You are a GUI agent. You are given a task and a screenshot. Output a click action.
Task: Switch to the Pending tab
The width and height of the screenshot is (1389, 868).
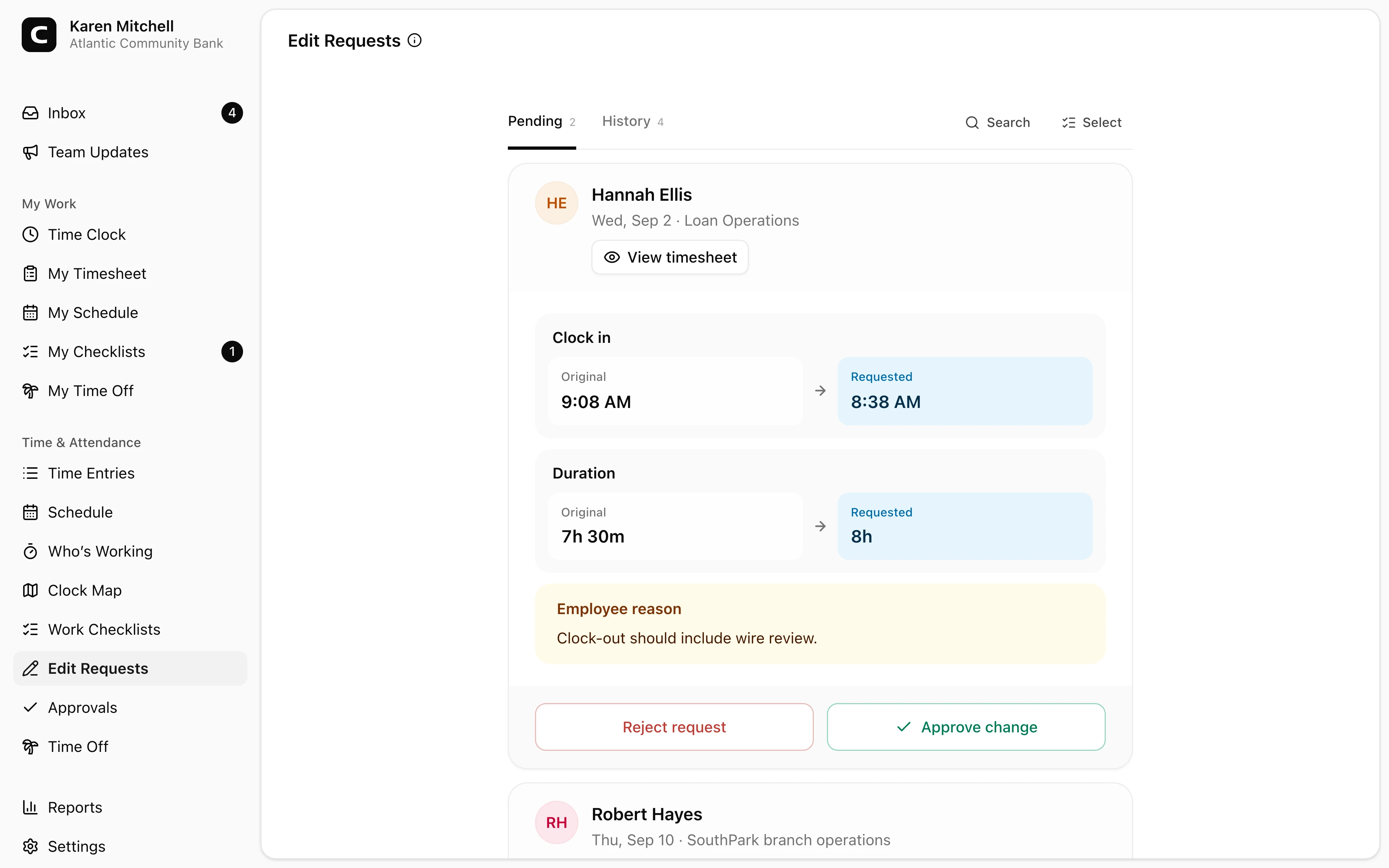pos(541,122)
